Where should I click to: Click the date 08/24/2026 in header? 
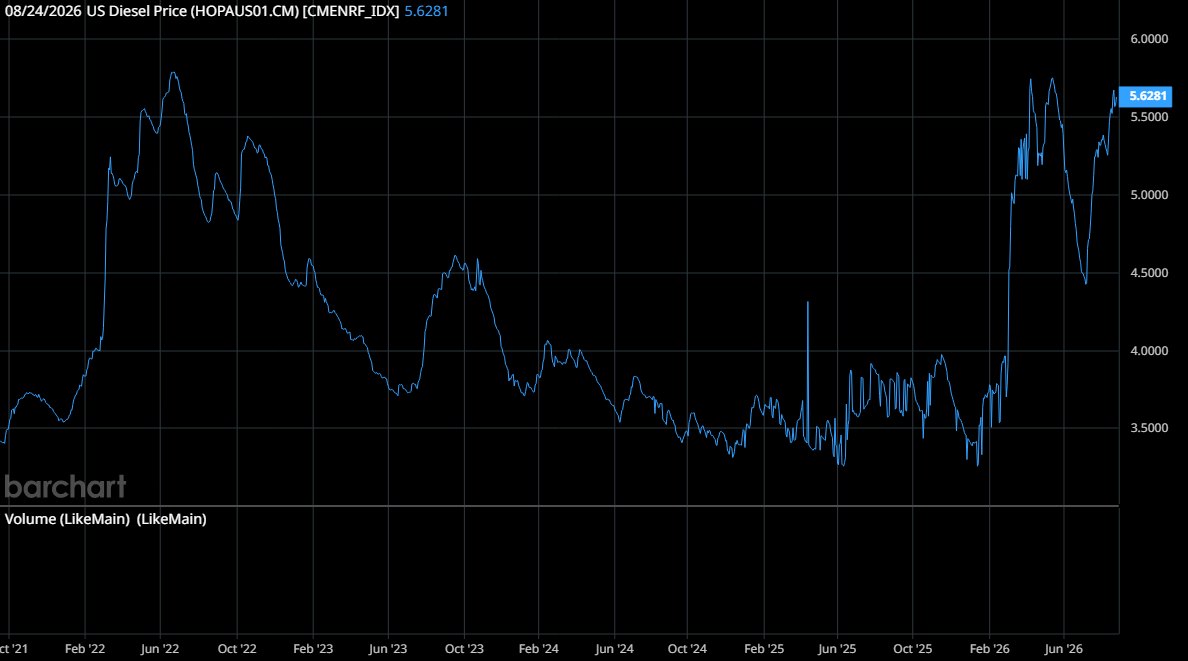(43, 11)
